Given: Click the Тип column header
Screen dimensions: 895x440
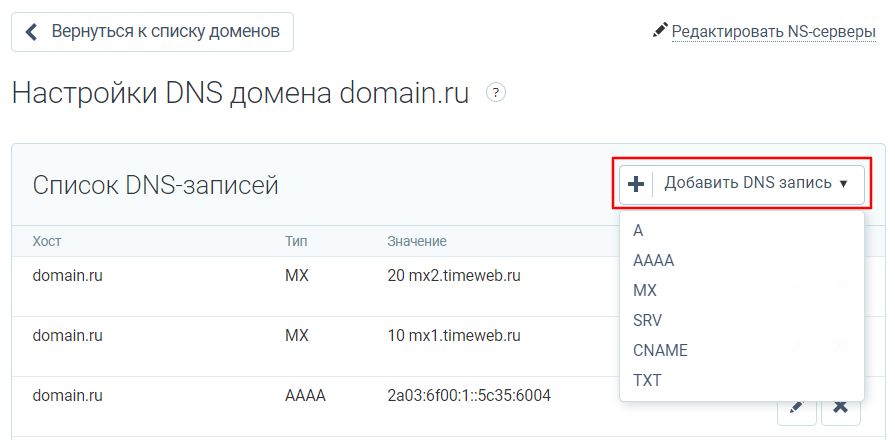Looking at the screenshot, I should coord(296,241).
